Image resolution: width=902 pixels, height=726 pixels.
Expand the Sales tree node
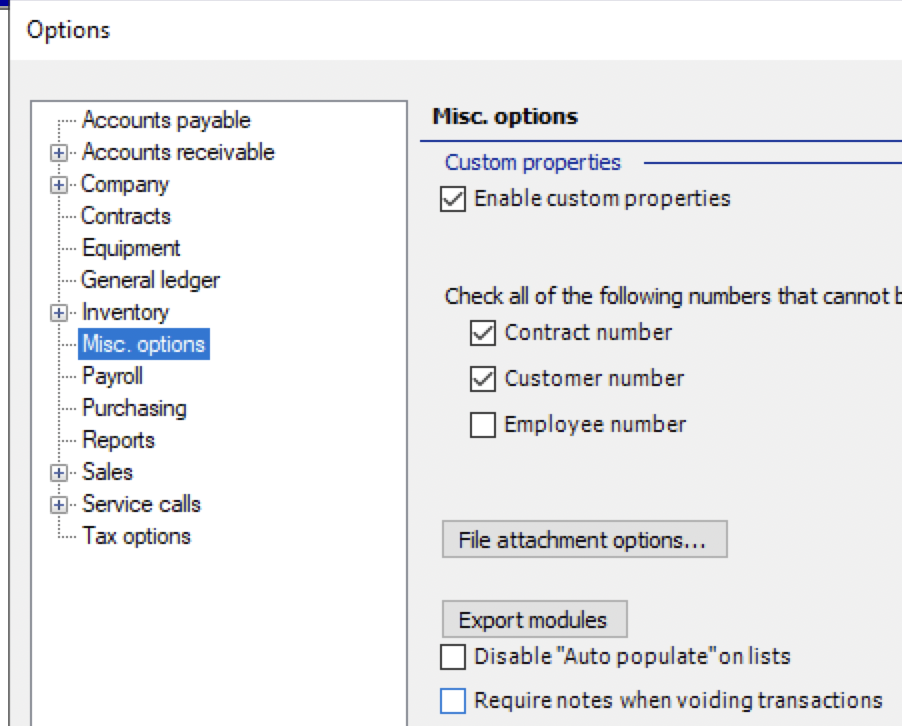pyautogui.click(x=58, y=473)
